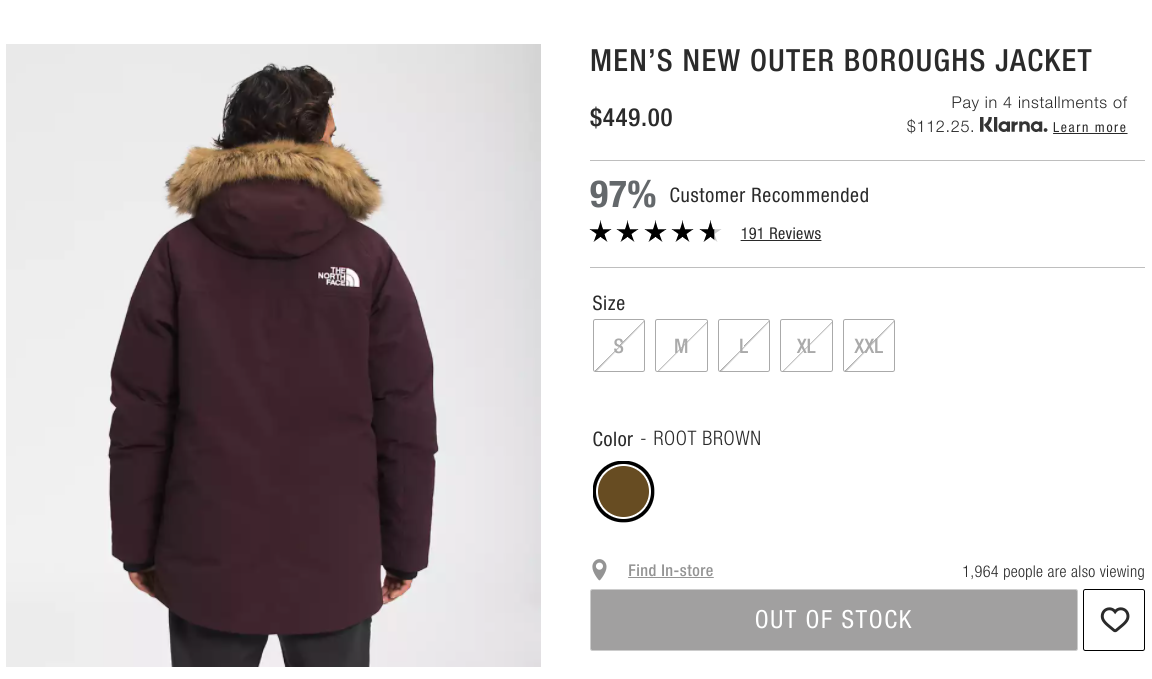The width and height of the screenshot is (1152, 679).
Task: Click The North Face logo on jacket
Action: coord(339,276)
